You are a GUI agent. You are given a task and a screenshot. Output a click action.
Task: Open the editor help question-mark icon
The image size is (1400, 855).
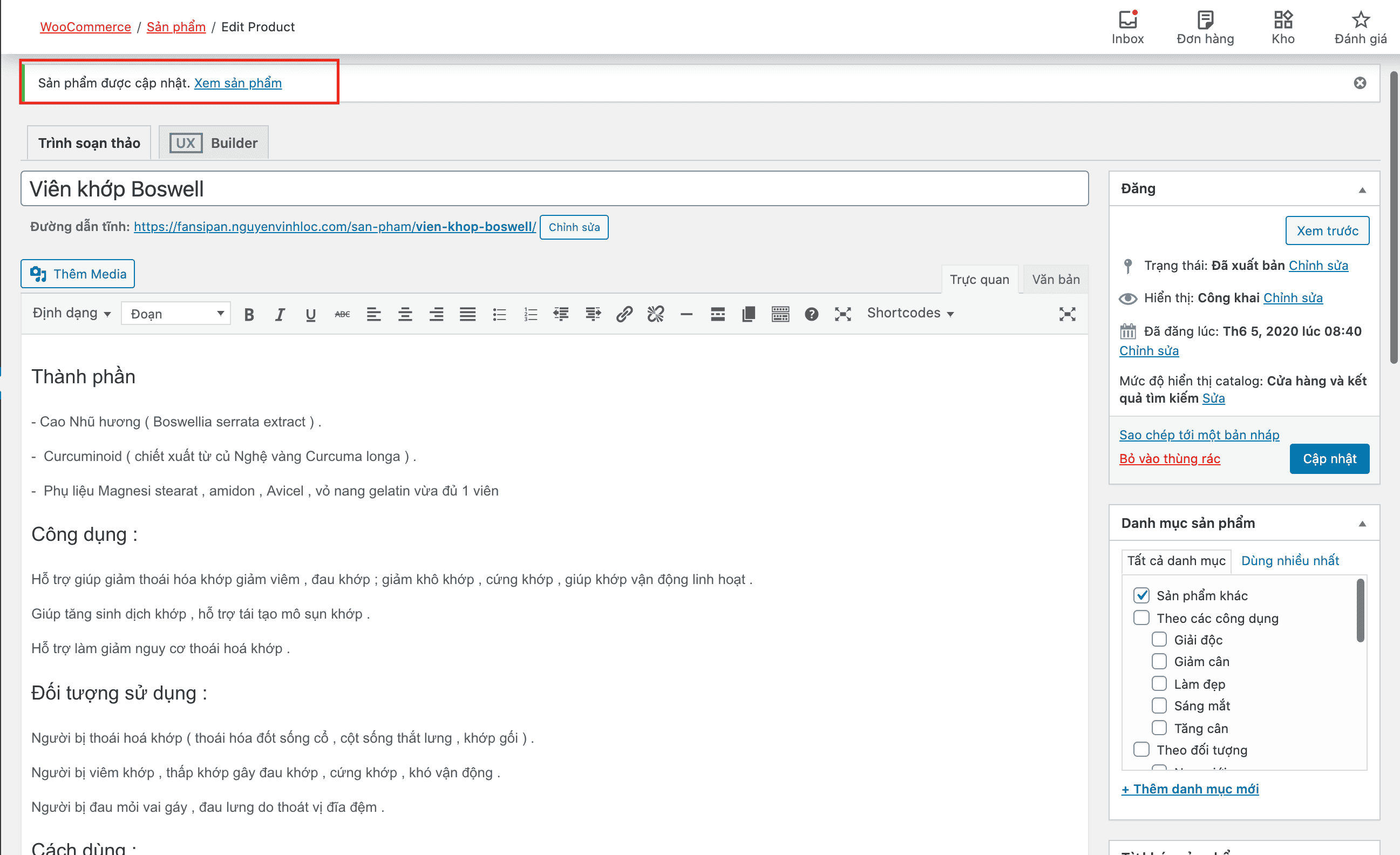(811, 314)
